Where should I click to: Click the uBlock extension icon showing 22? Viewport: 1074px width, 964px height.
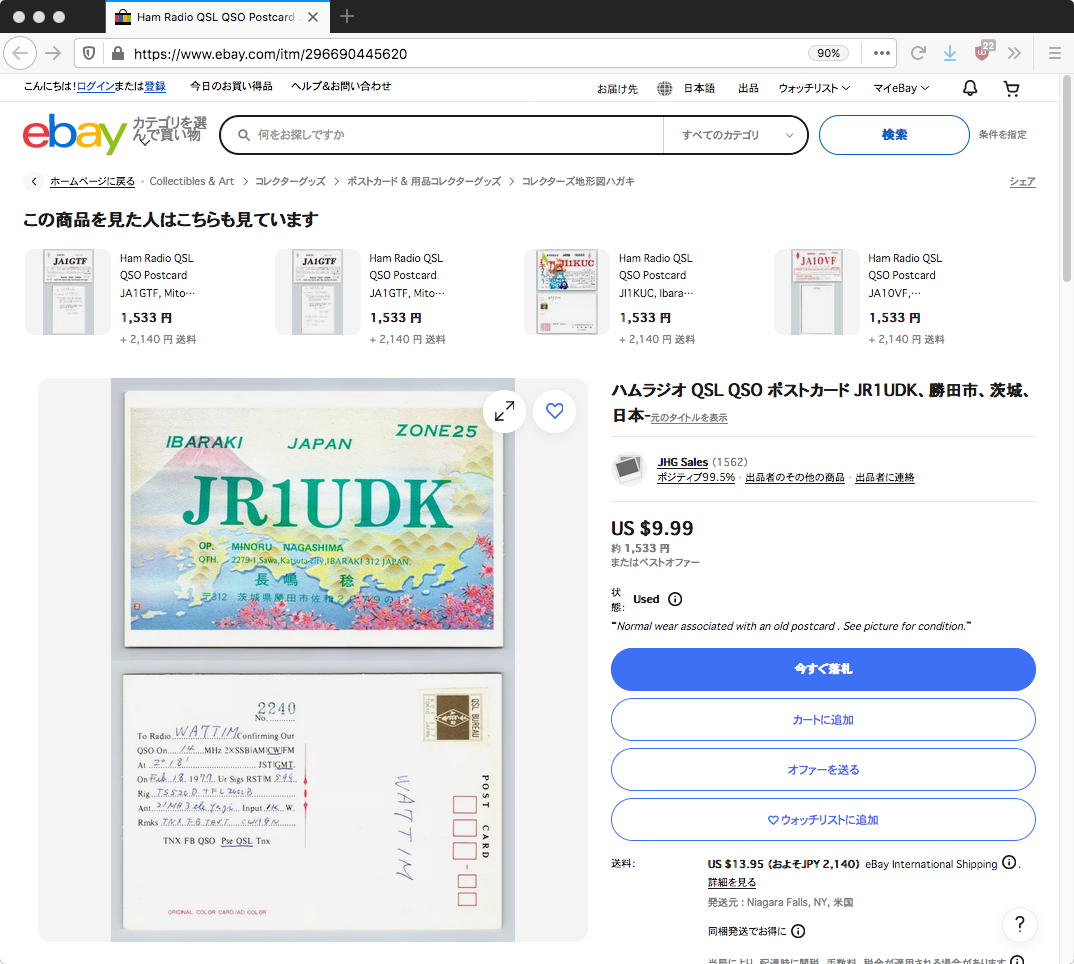point(983,51)
